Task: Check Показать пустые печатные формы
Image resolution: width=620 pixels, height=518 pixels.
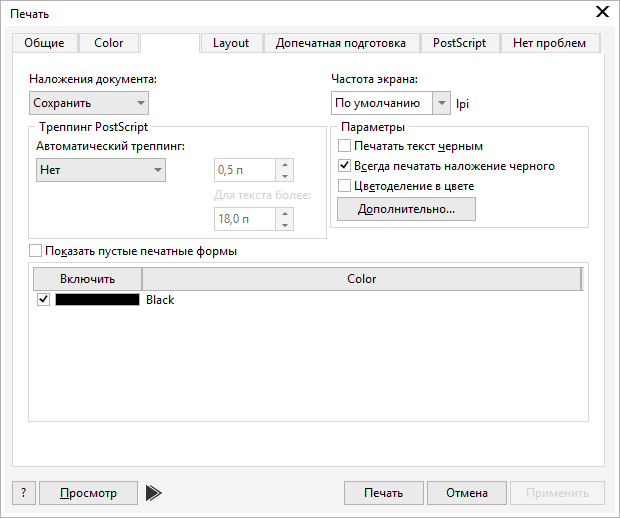Action: (35, 250)
